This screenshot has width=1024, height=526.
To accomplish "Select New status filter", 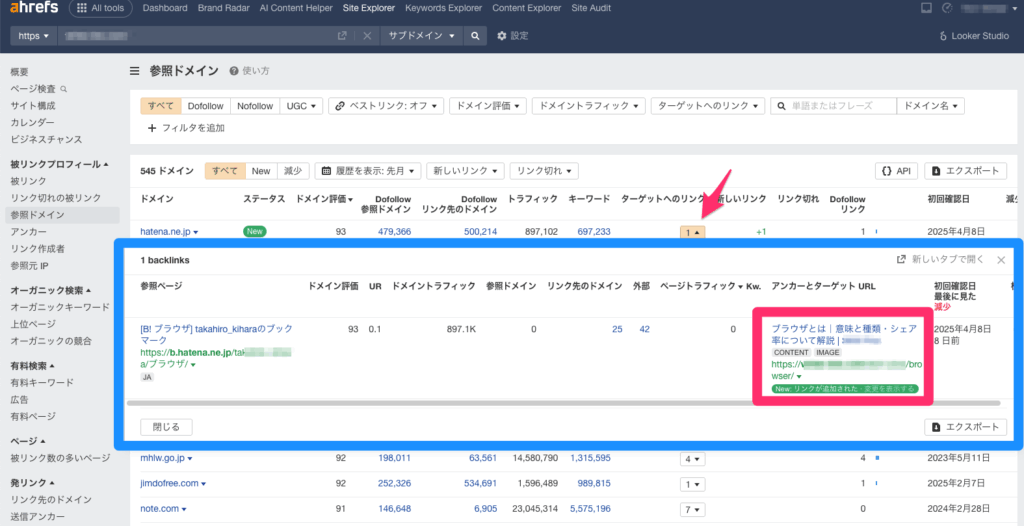I will pyautogui.click(x=261, y=171).
